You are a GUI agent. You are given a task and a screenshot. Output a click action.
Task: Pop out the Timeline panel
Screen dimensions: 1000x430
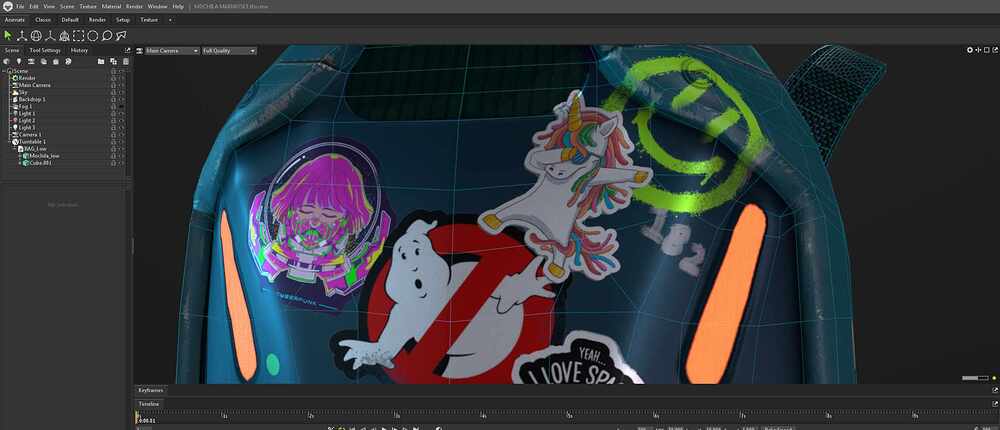[x=995, y=404]
